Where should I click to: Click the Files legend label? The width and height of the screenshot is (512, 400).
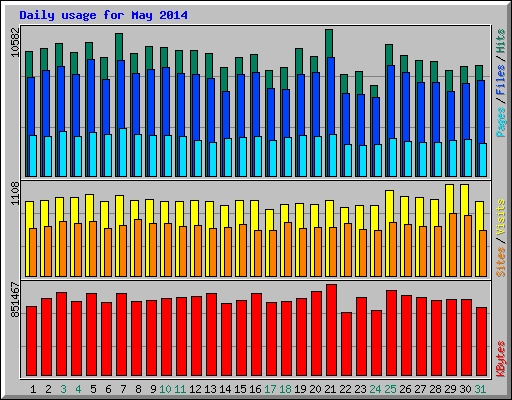[x=500, y=79]
